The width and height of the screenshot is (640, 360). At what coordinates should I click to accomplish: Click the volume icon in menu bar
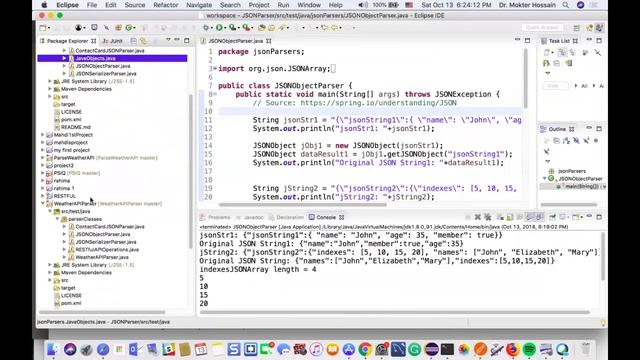tap(362, 5)
